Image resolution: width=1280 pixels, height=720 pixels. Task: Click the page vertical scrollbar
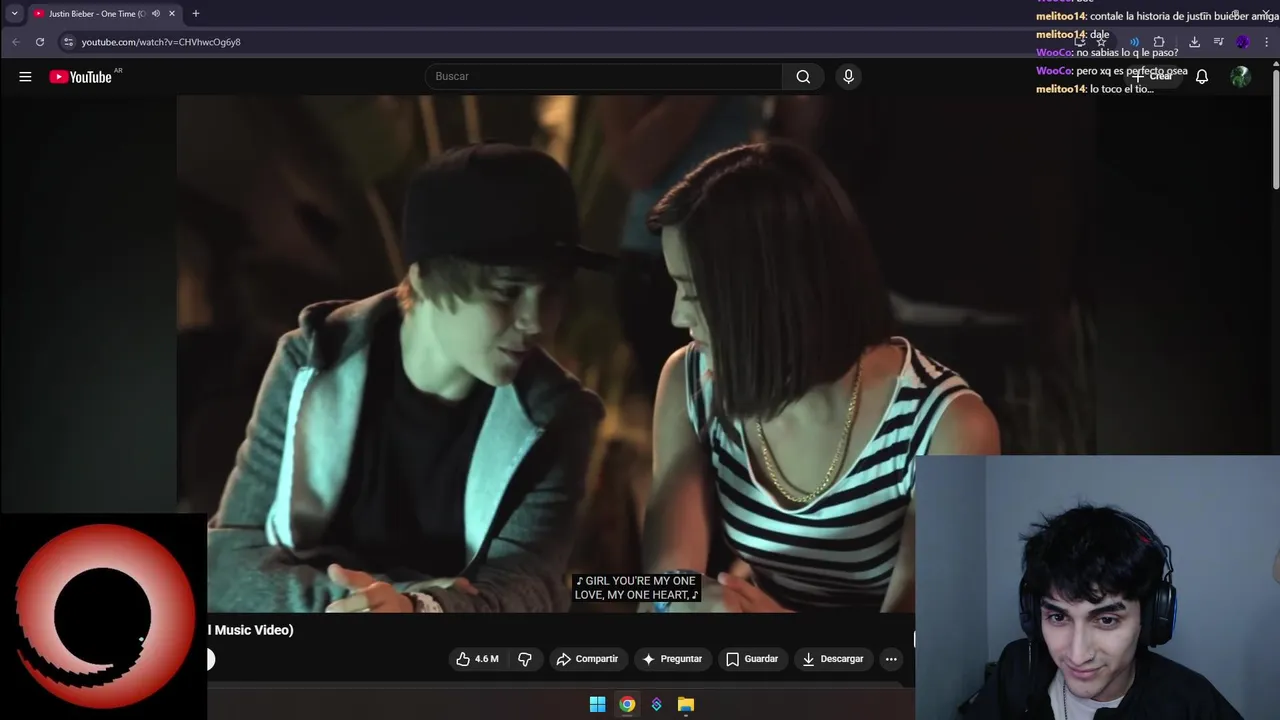(1275, 128)
